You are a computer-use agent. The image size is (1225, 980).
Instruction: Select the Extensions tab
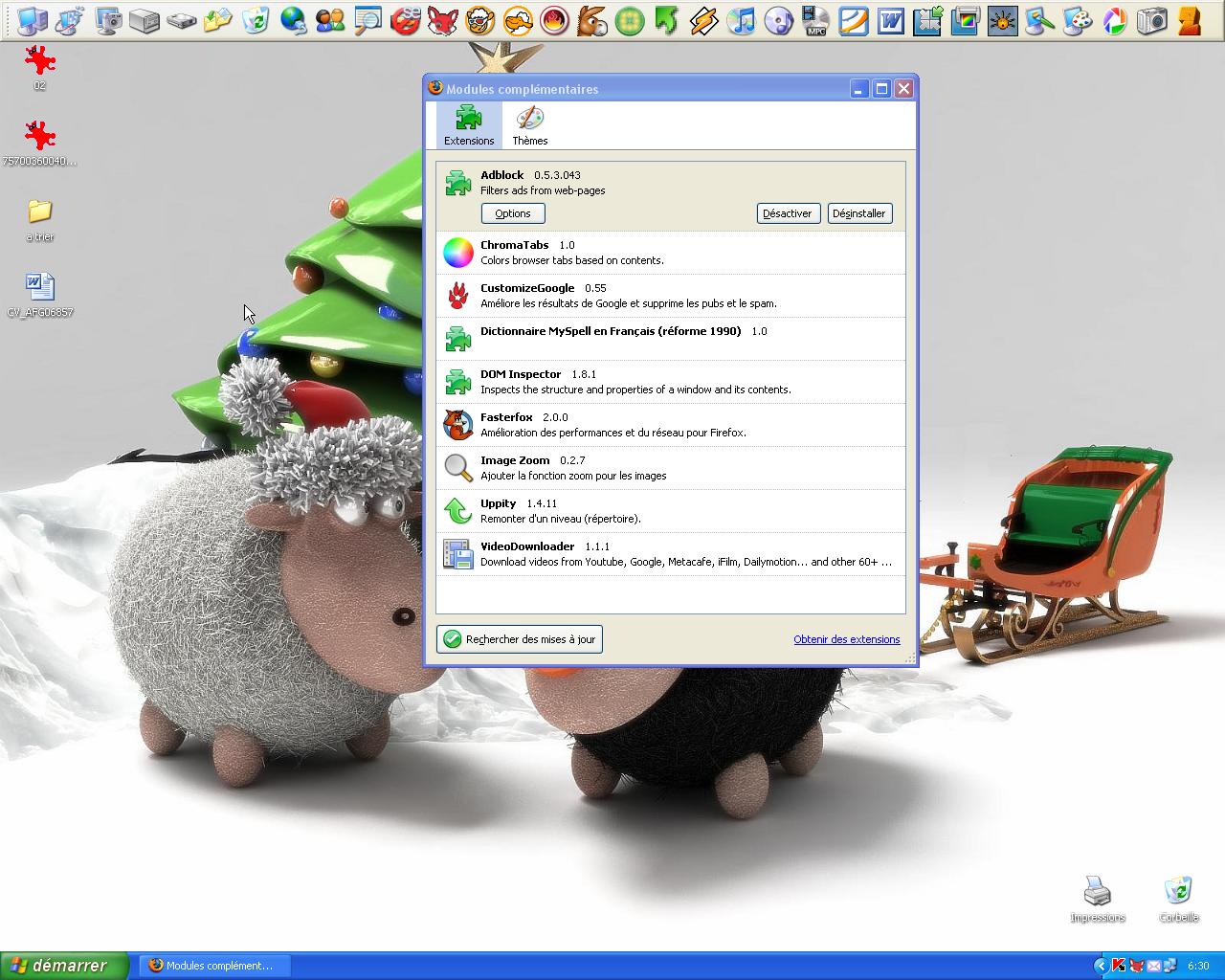(469, 125)
